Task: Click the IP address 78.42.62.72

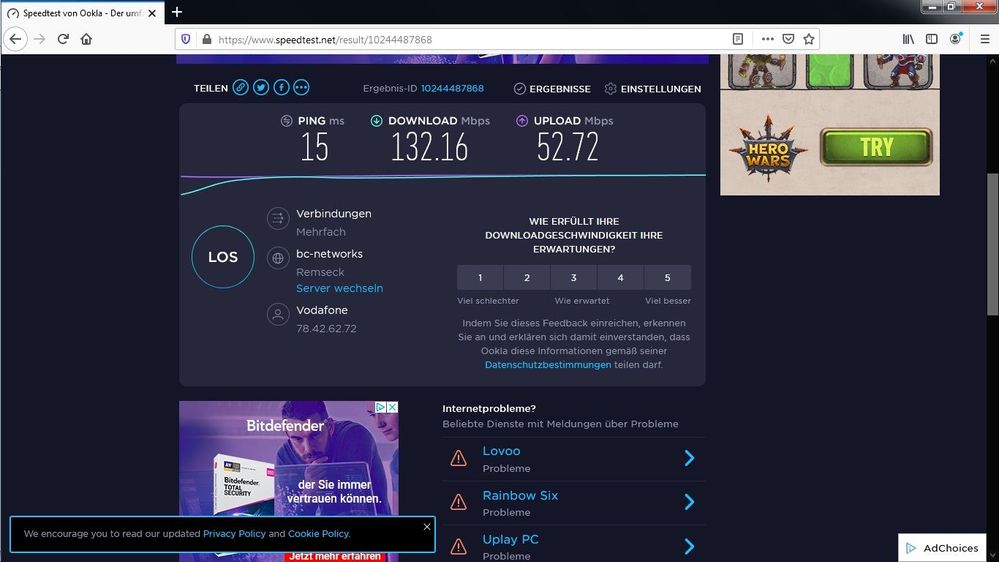Action: click(326, 329)
